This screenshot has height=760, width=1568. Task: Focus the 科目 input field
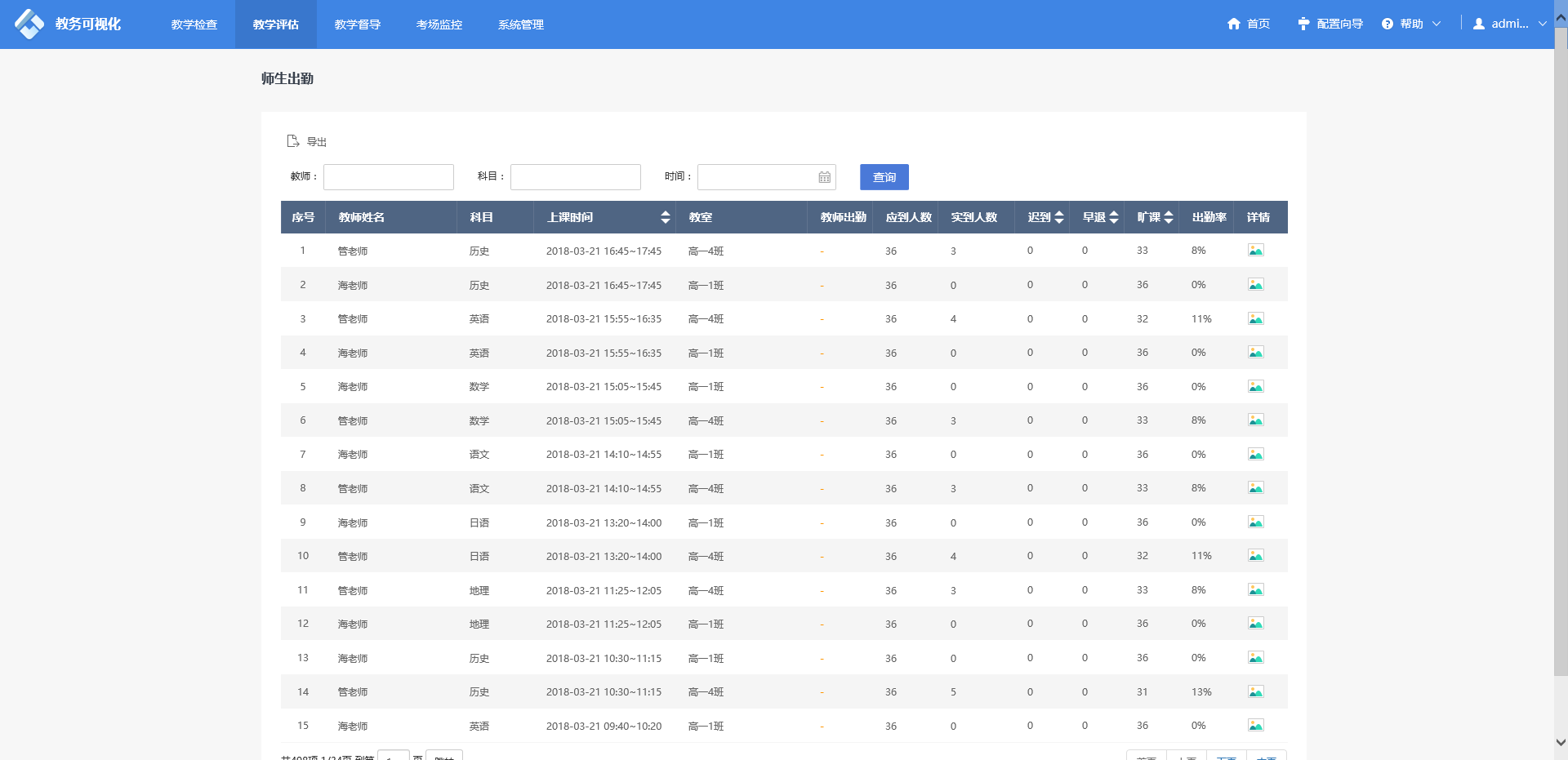pos(576,177)
